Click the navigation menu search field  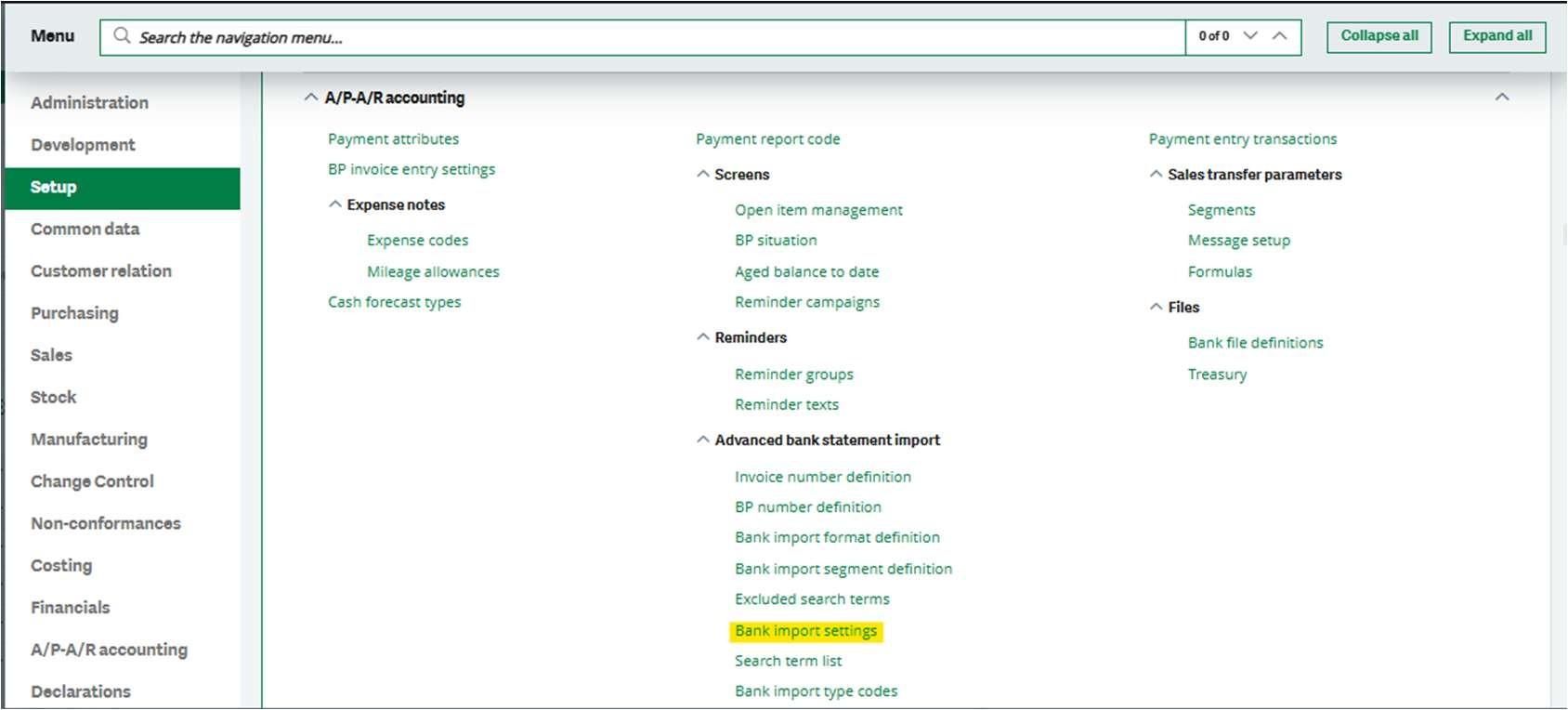(650, 37)
